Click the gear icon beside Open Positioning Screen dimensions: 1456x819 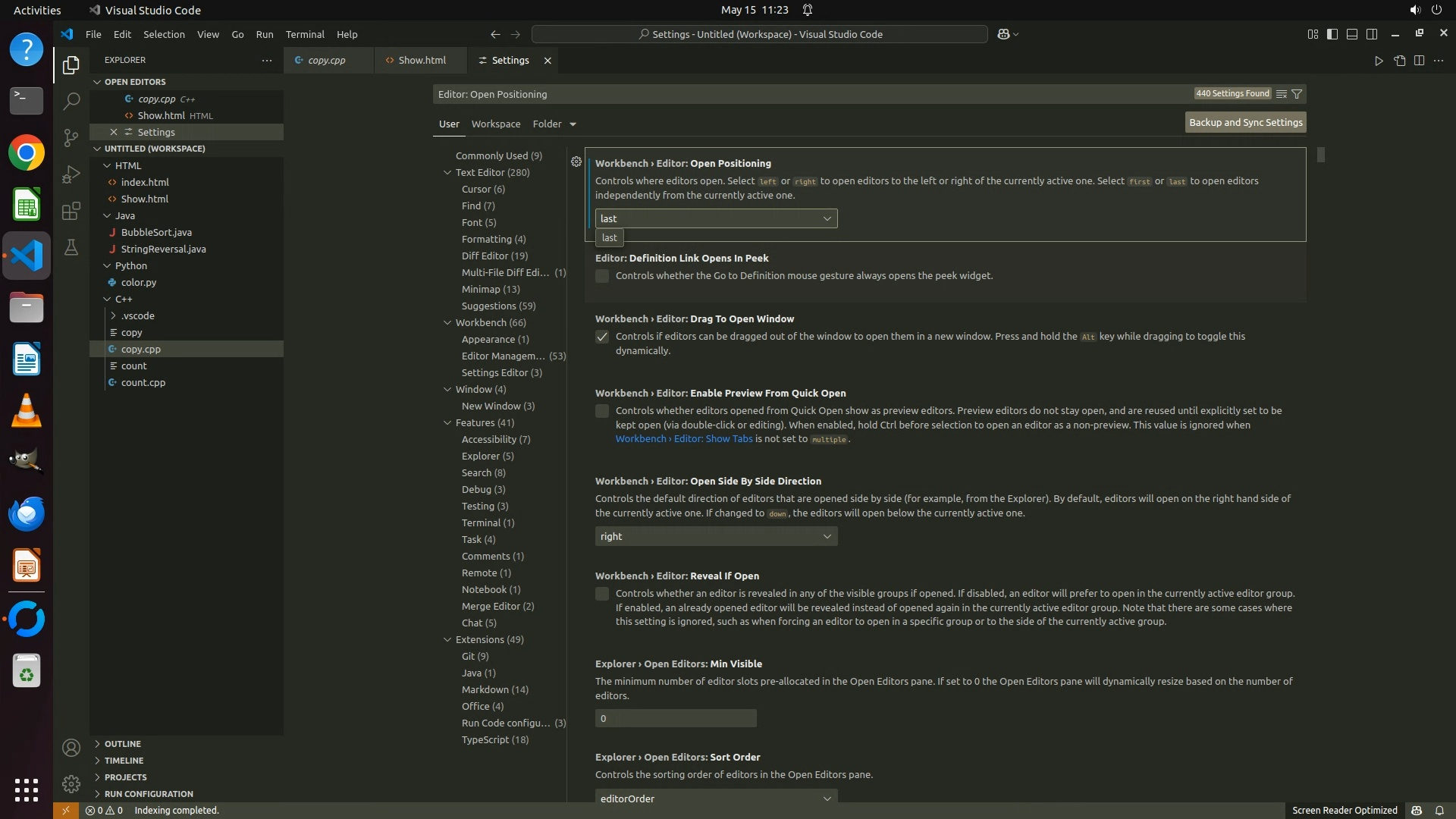tap(576, 162)
